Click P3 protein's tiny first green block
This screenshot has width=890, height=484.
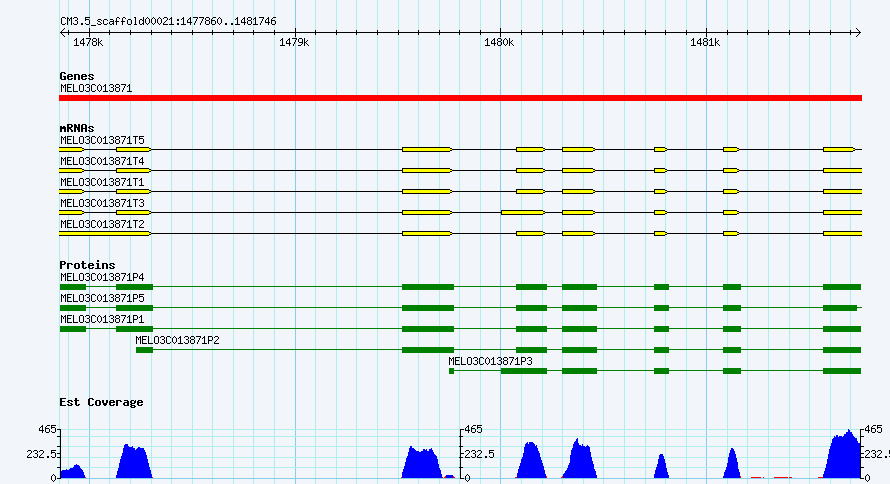451,371
